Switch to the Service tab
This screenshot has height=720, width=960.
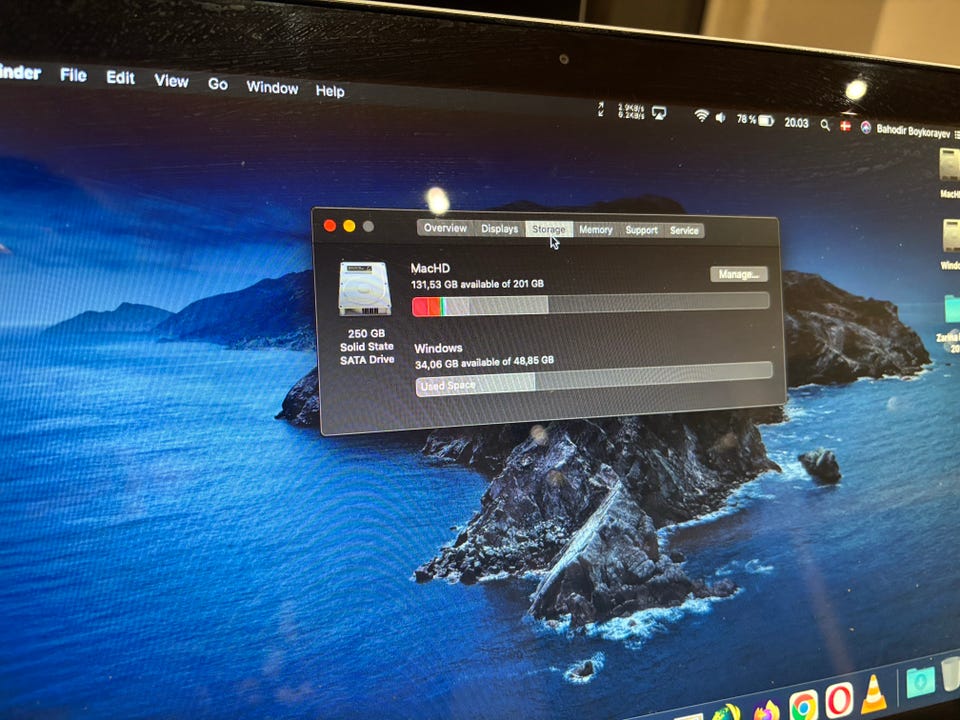[x=684, y=231]
